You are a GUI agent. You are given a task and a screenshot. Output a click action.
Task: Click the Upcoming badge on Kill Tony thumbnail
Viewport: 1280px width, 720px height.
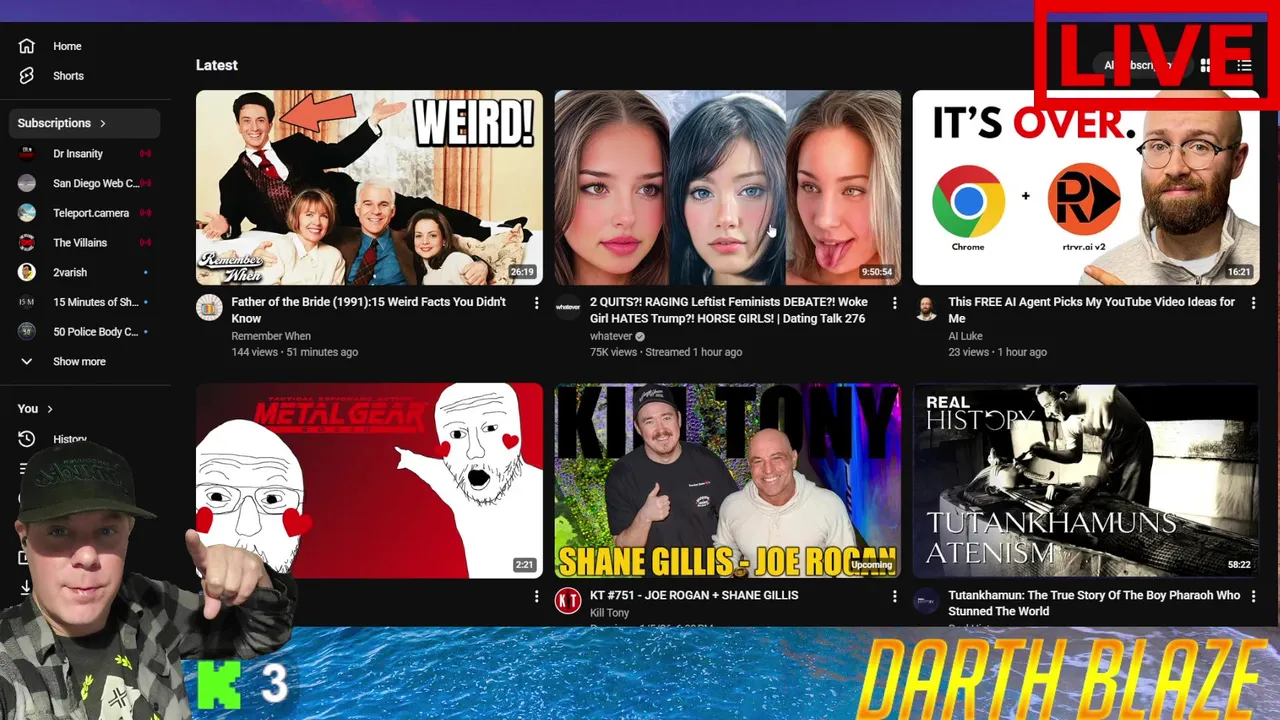[x=871, y=565]
